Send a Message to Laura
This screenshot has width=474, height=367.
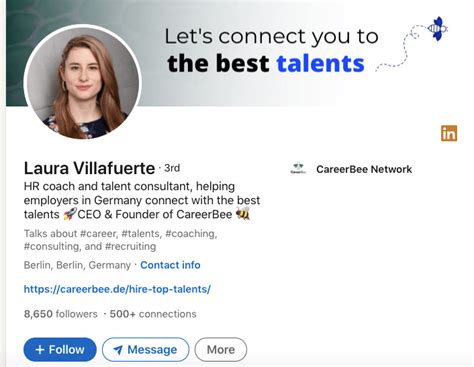coord(146,350)
